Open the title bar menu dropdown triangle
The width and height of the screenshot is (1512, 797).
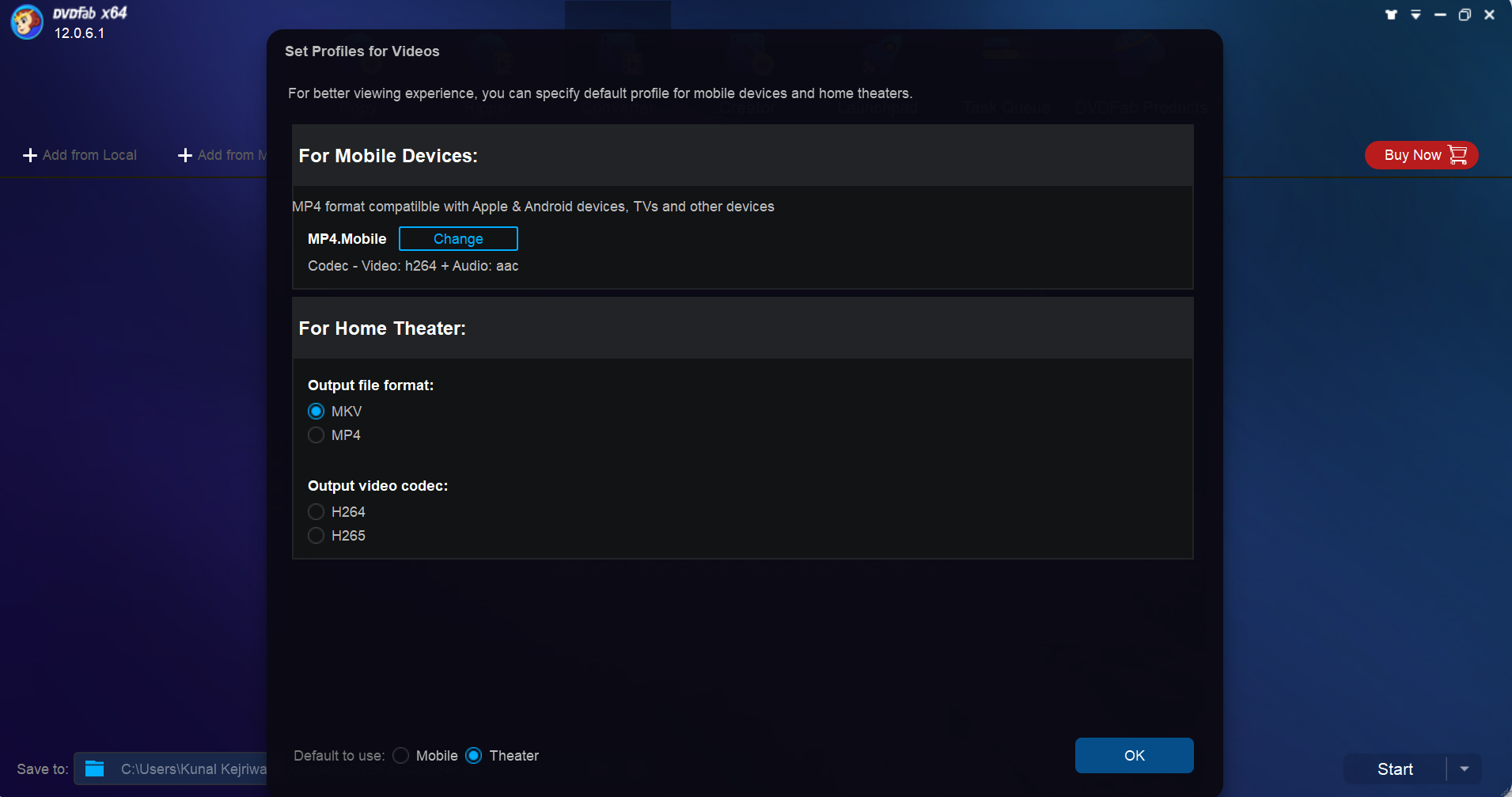coord(1415,15)
